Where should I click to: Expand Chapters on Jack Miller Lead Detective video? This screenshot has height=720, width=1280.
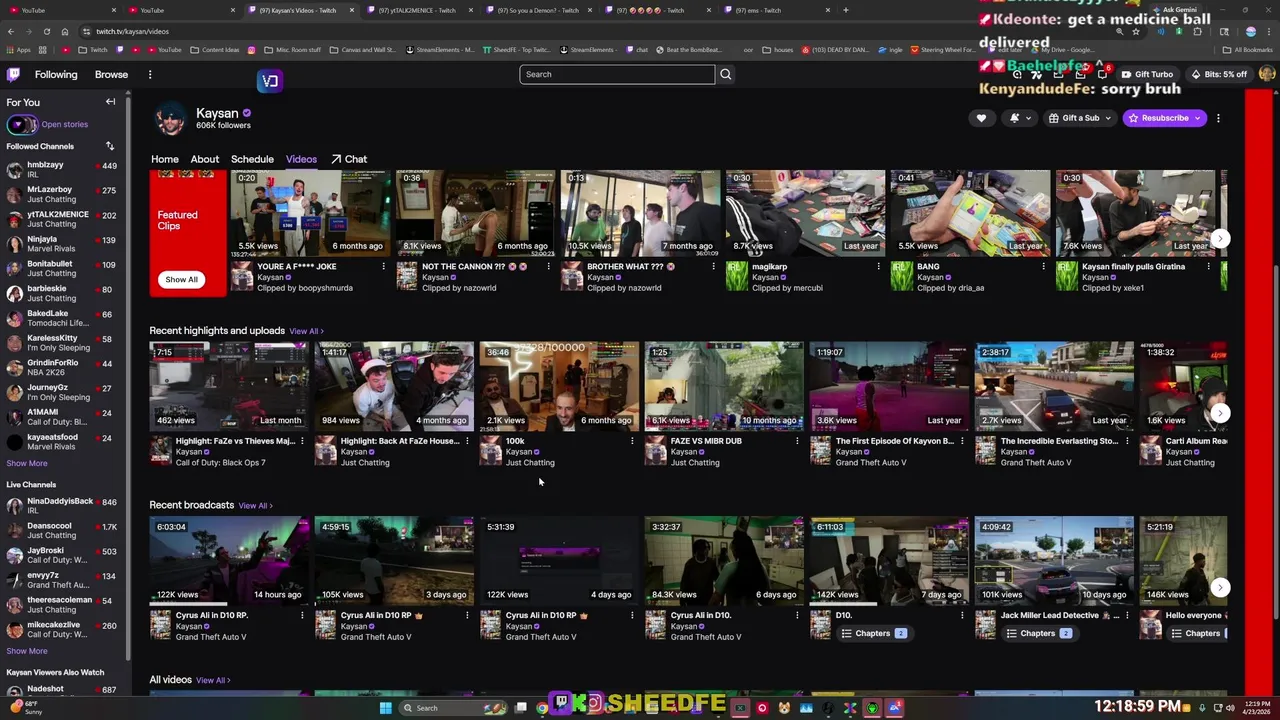(1038, 633)
